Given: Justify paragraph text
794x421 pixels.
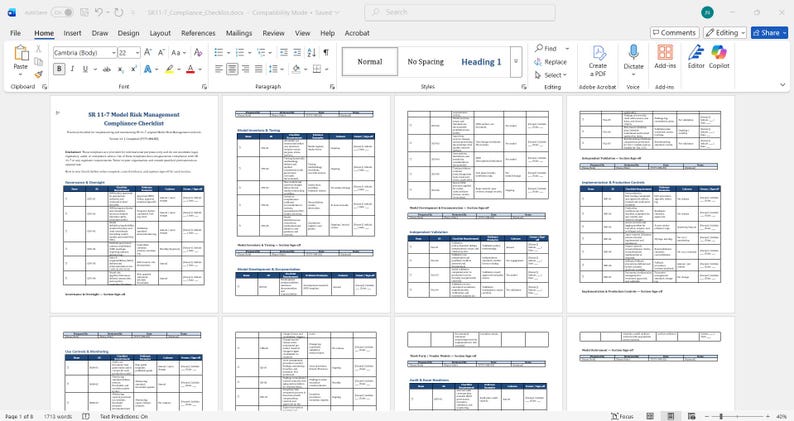Looking at the screenshot, I should 259,69.
